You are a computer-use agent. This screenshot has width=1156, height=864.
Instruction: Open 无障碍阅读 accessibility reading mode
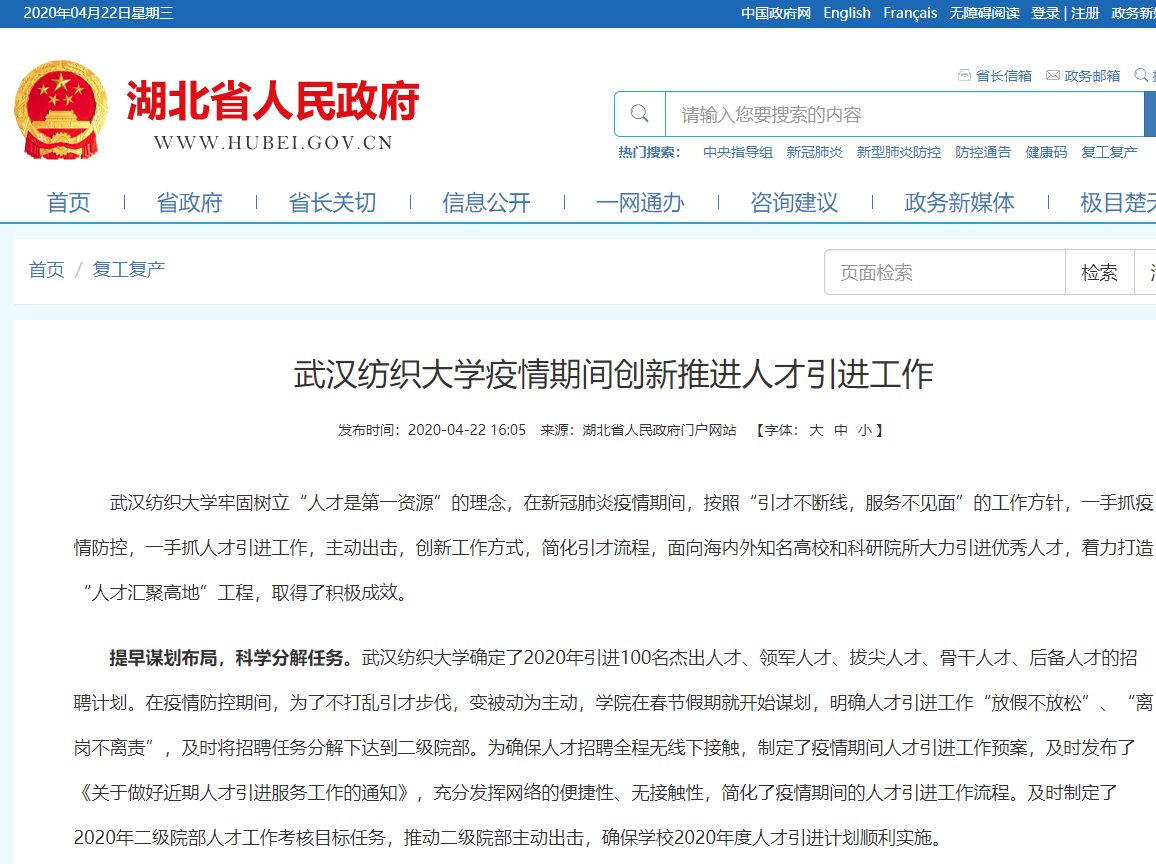[984, 13]
